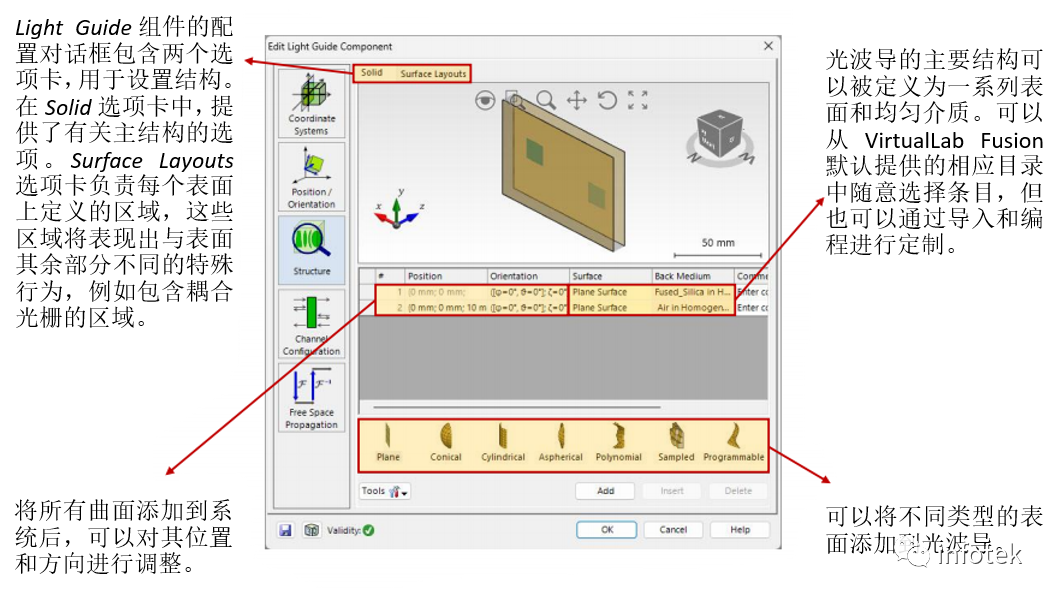Toggle the eye view direction control
Image resolution: width=1056 pixels, height=598 pixels.
(485, 99)
